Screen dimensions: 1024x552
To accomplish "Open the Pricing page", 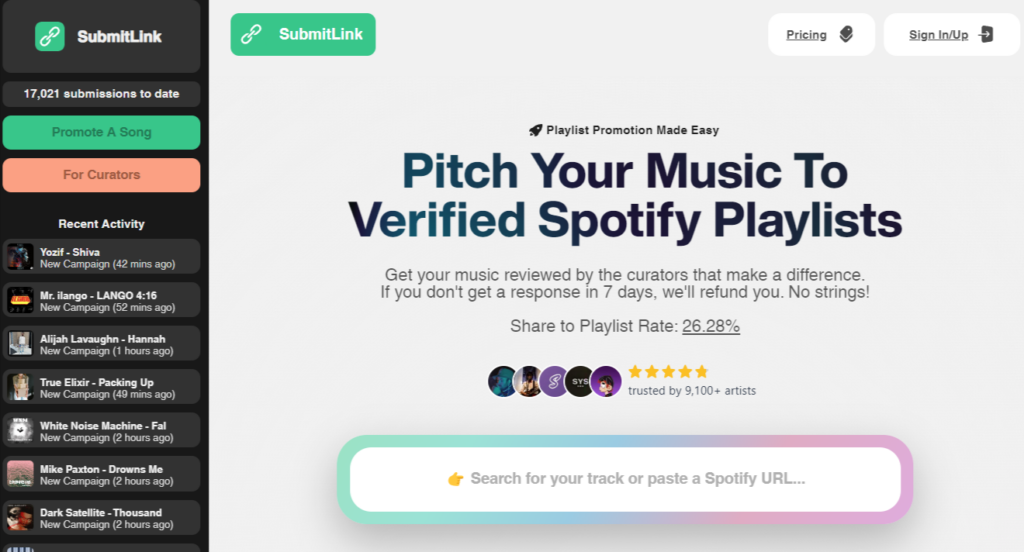I will point(806,35).
